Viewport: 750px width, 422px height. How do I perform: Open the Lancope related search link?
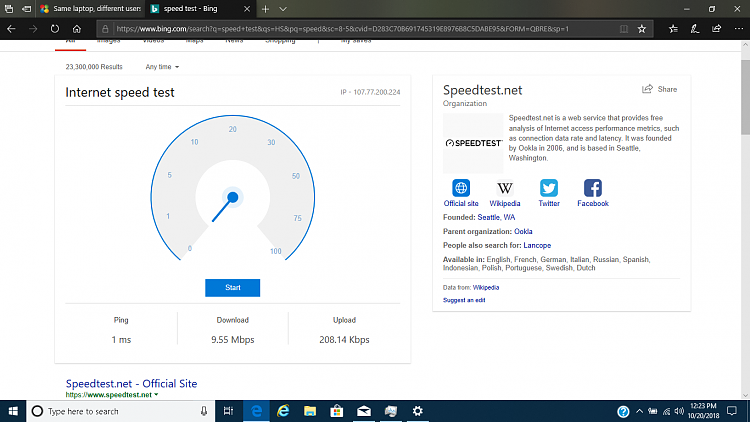click(537, 245)
